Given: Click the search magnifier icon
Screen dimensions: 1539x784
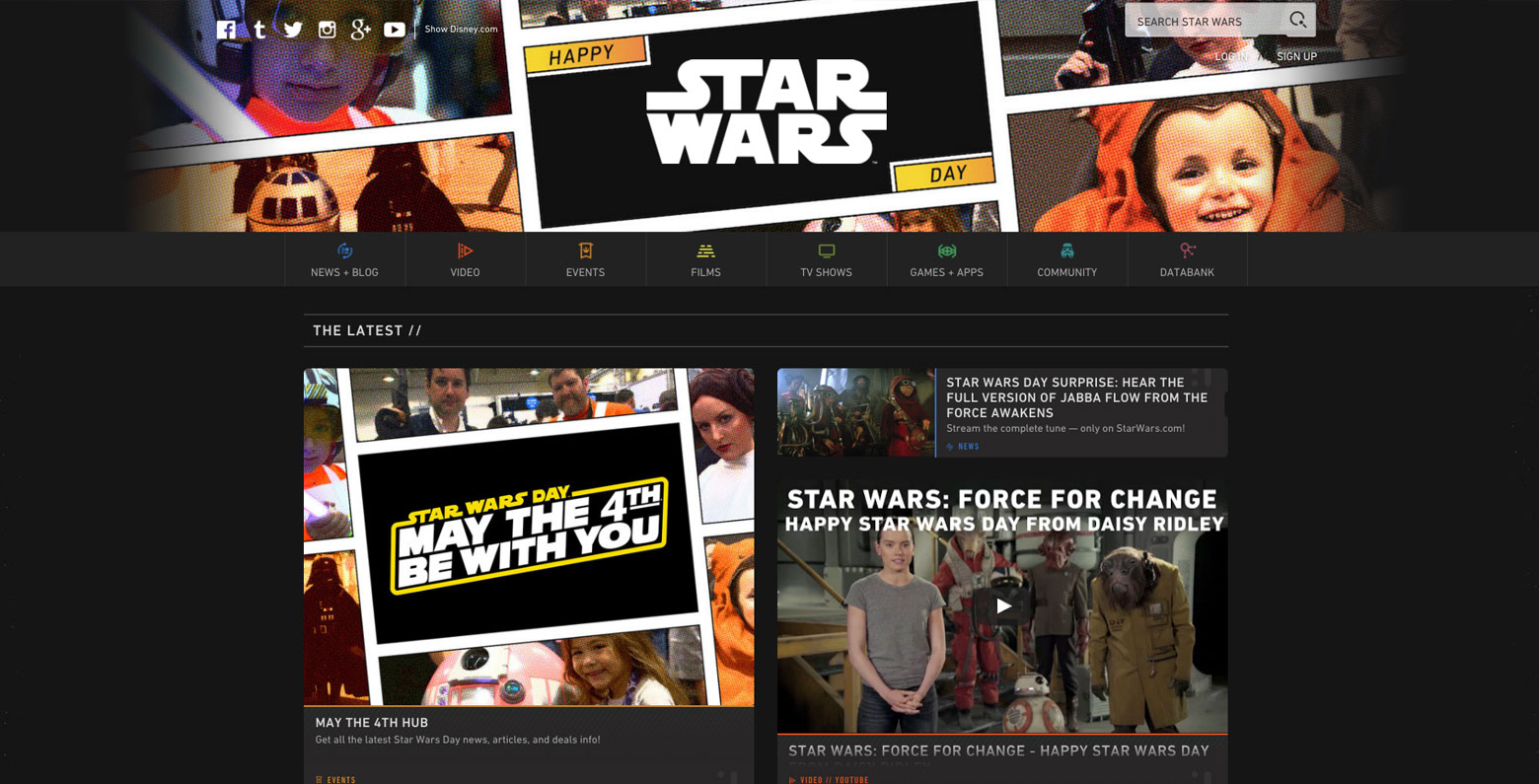Looking at the screenshot, I should pos(1298,20).
